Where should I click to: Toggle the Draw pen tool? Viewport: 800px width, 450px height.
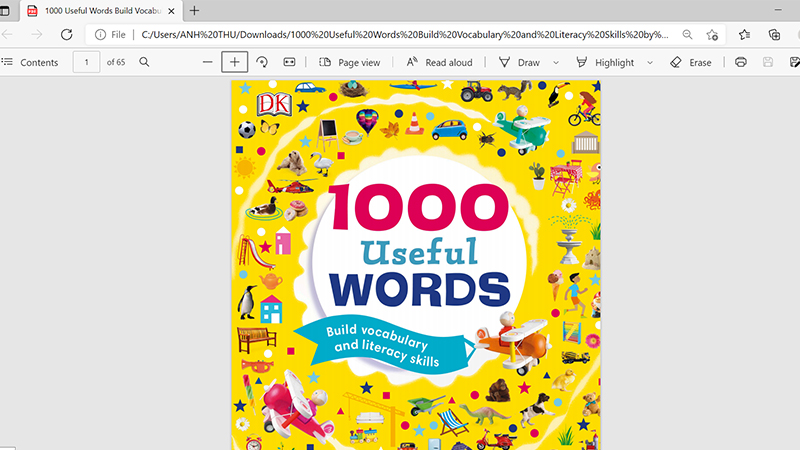point(519,62)
